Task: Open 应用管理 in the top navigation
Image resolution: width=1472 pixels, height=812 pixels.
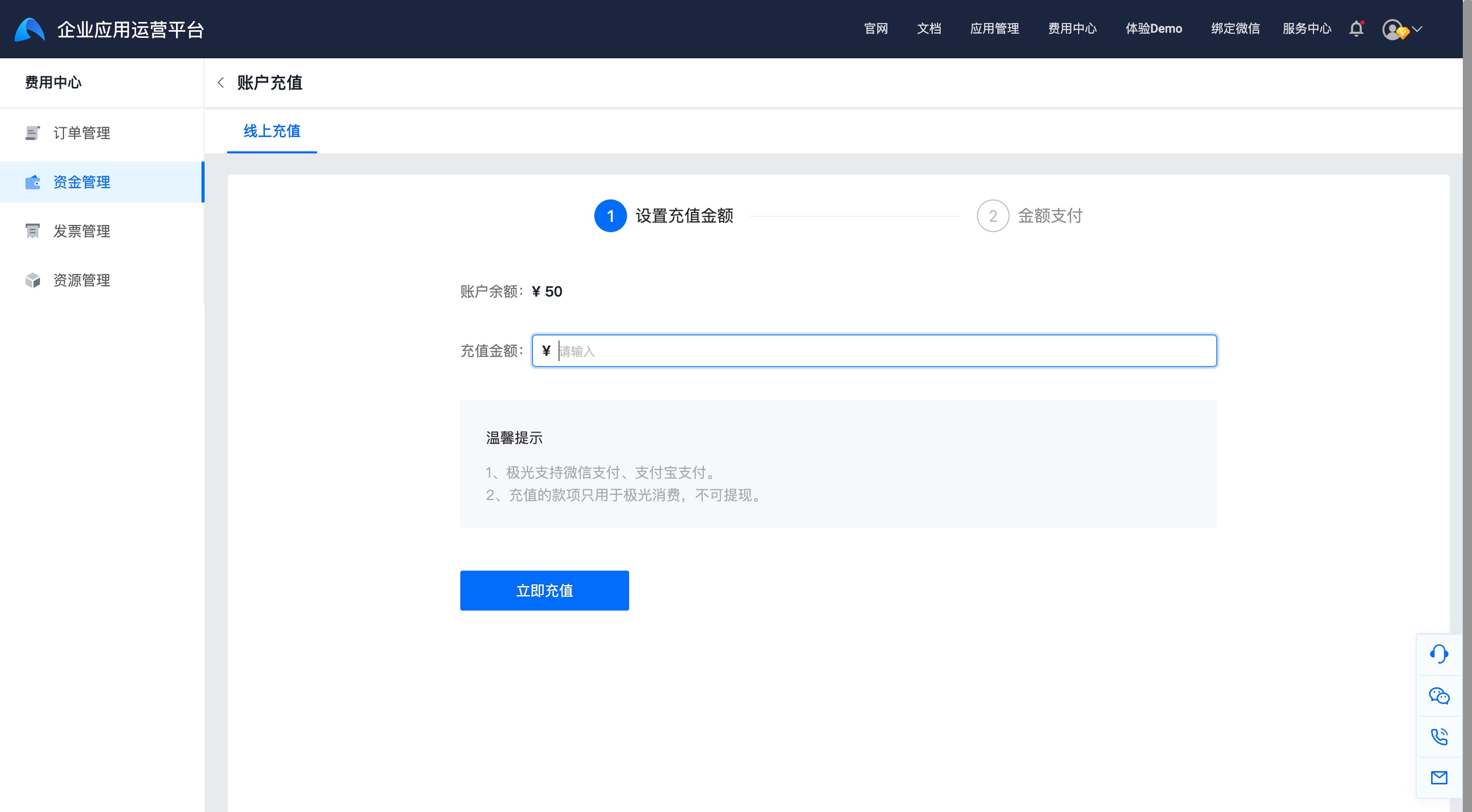Action: 995,29
